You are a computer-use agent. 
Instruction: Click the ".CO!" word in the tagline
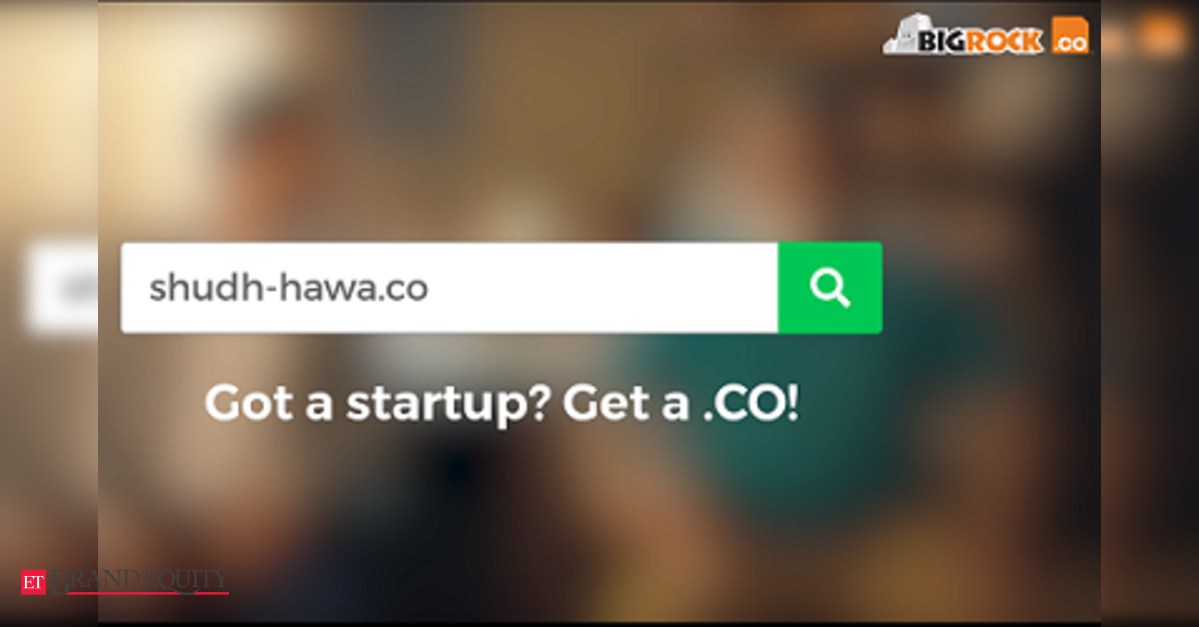tap(751, 403)
